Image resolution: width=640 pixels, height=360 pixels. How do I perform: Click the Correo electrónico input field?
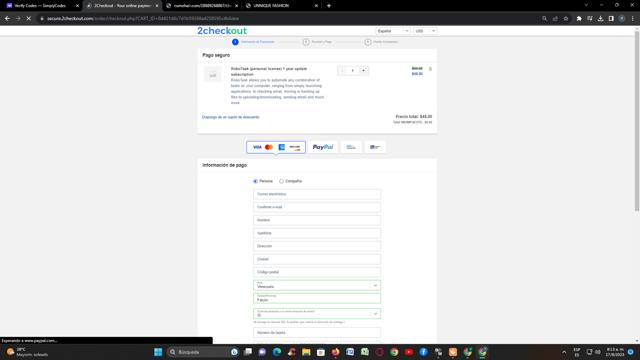point(317,194)
